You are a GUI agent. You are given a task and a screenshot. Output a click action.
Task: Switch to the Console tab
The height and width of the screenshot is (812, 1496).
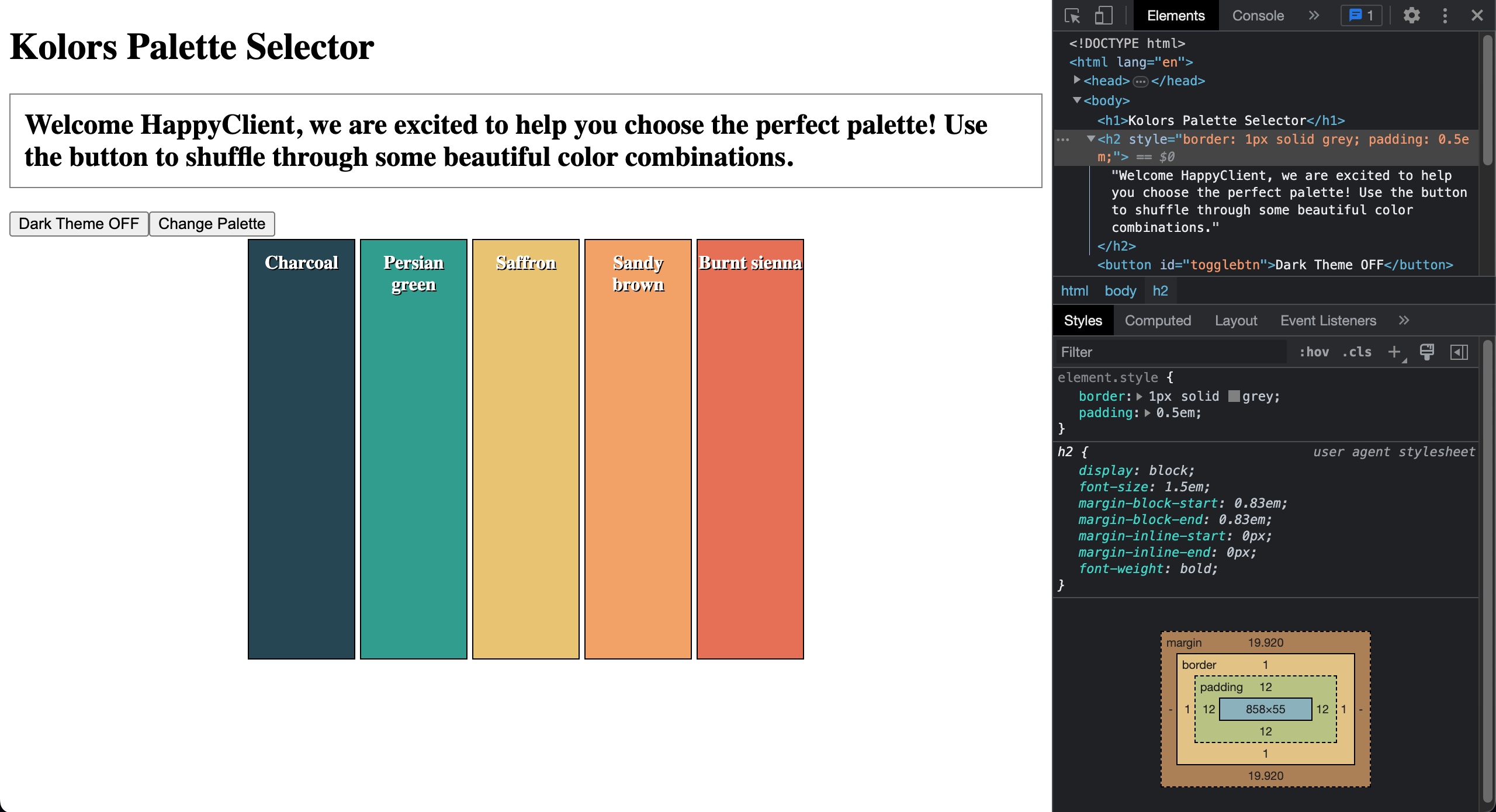(x=1258, y=16)
